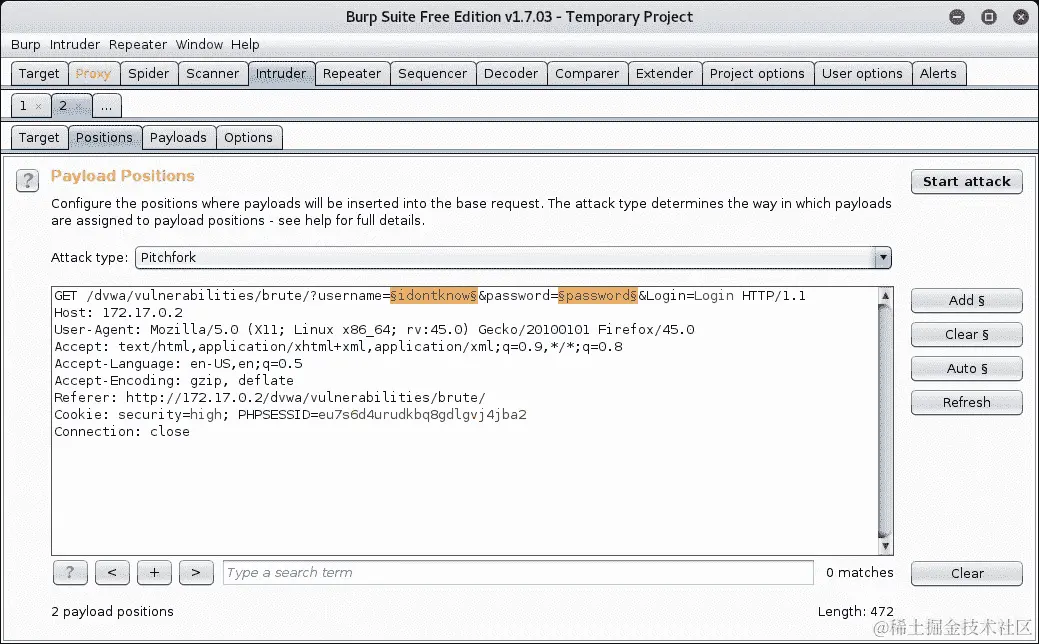Open the Intruder menu in menu bar
The height and width of the screenshot is (644, 1039).
(x=75, y=44)
